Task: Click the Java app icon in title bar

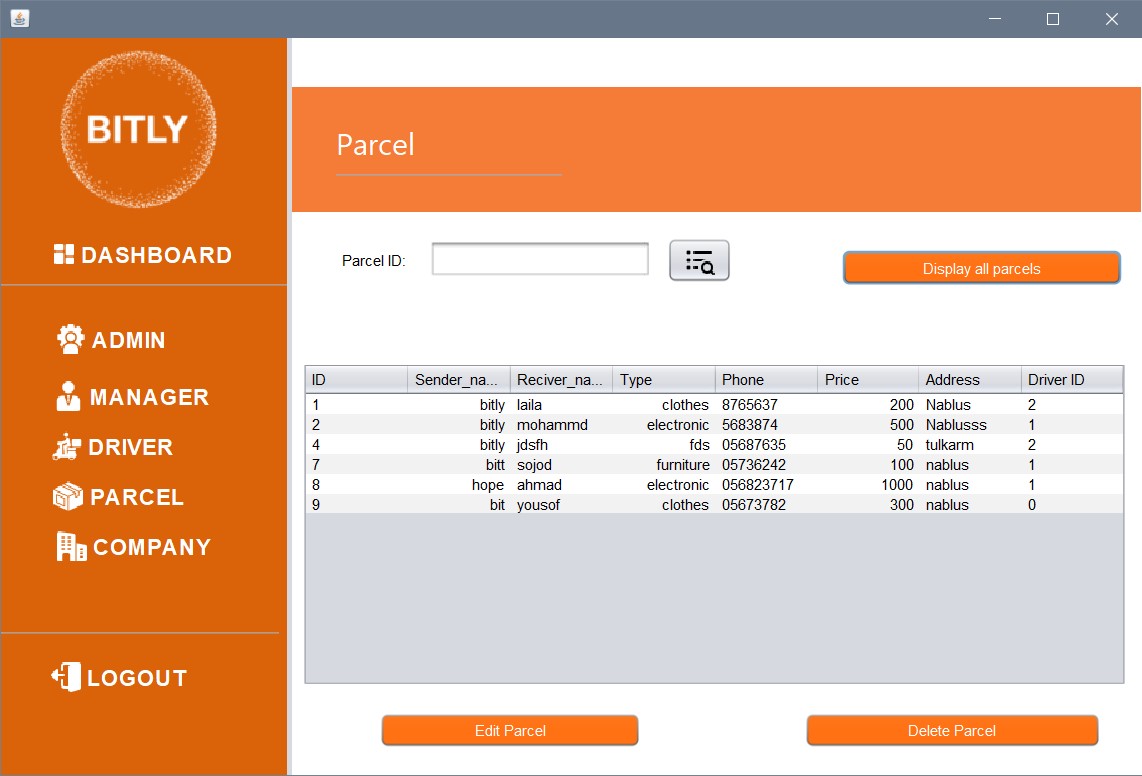Action: (x=20, y=19)
